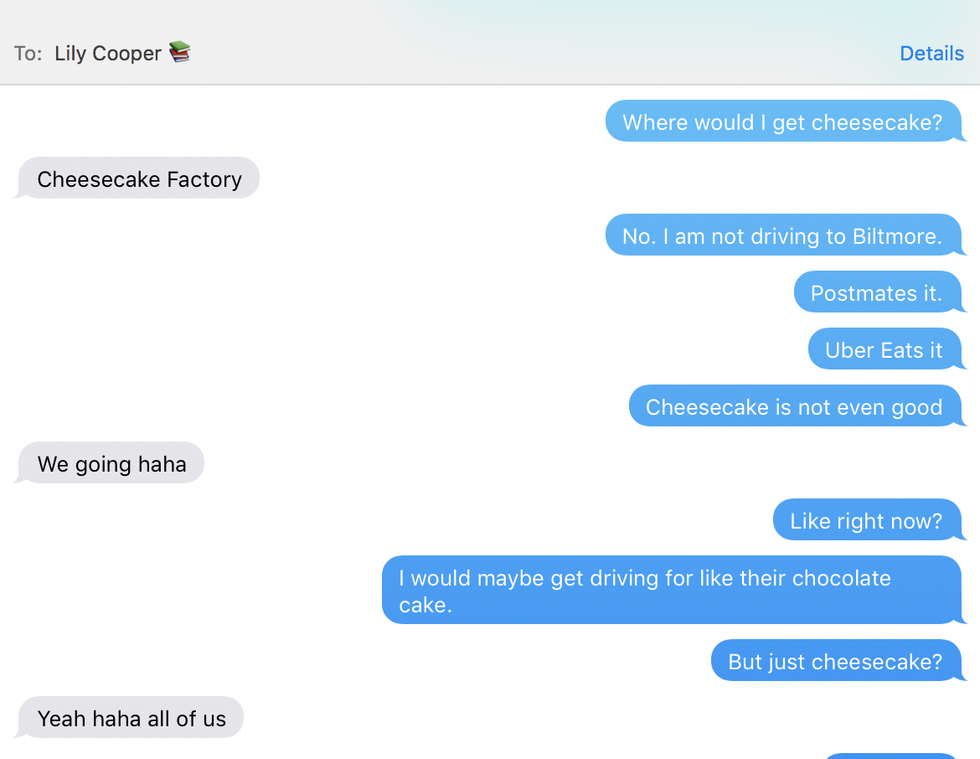Select the 'We going haha' bubble
Image resolution: width=980 pixels, height=759 pixels.
point(110,463)
